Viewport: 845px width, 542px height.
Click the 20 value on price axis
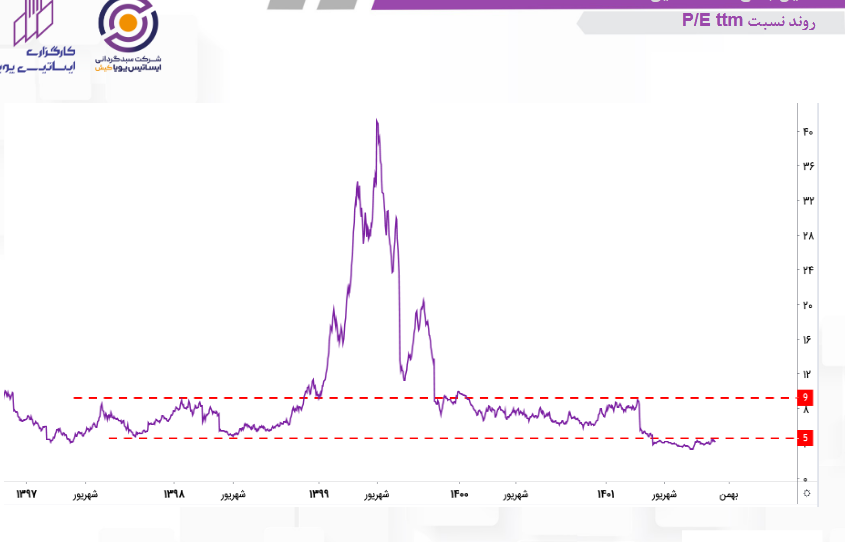pos(807,305)
